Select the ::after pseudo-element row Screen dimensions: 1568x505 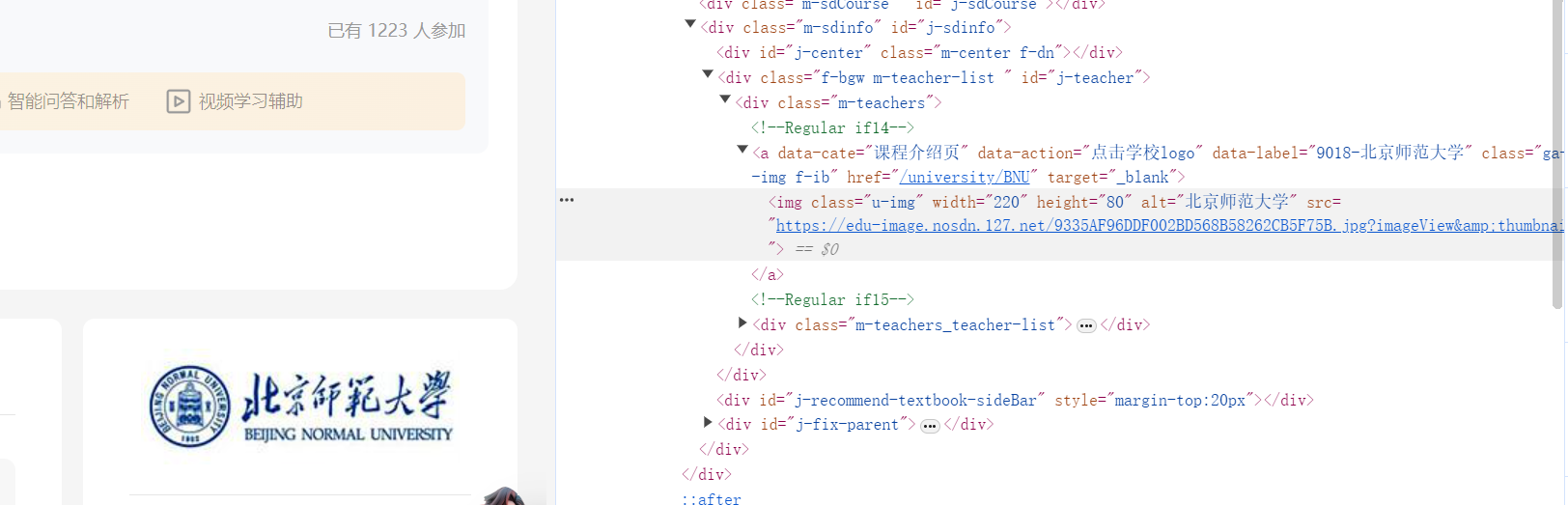coord(712,498)
